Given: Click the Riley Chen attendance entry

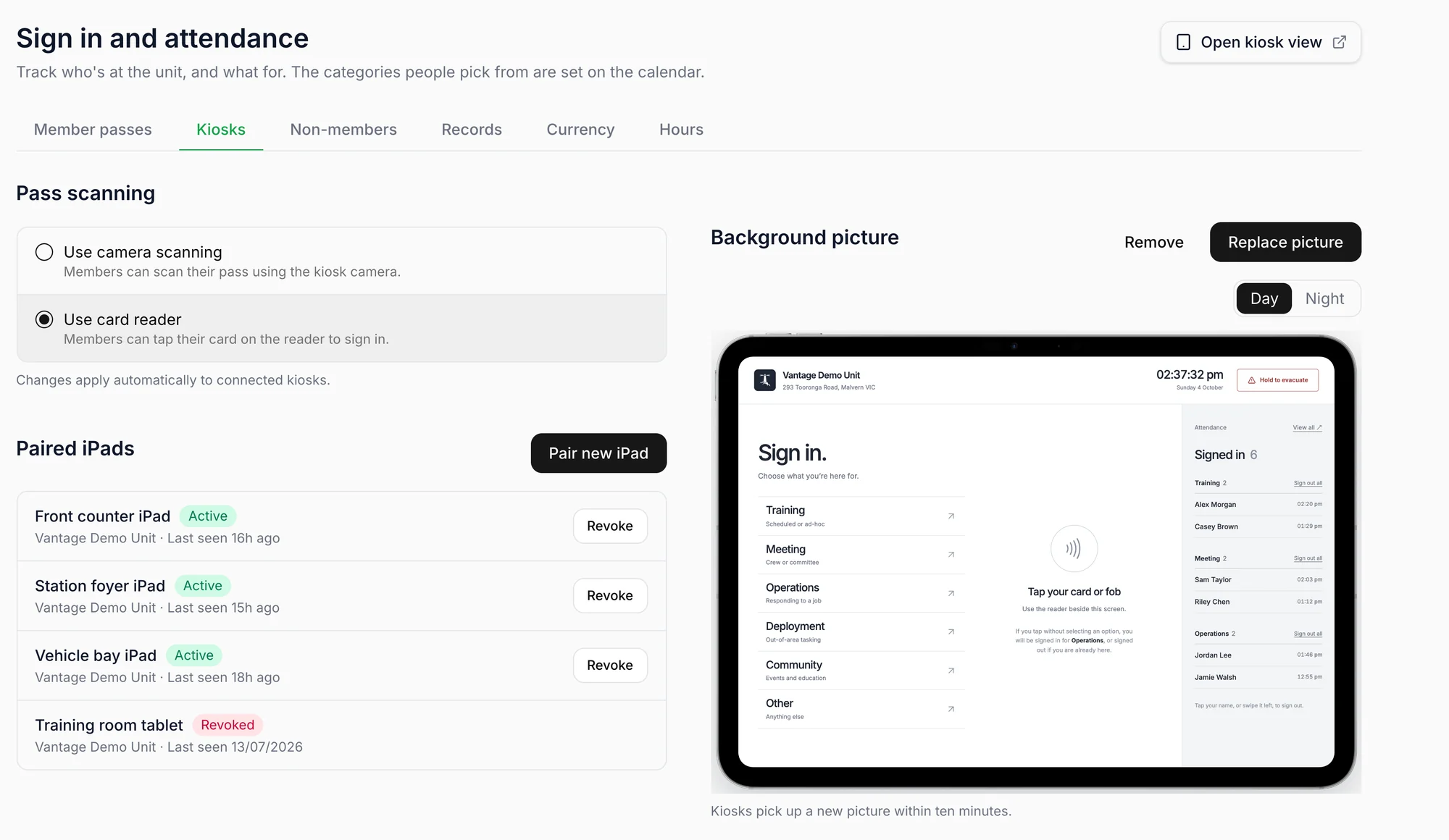Looking at the screenshot, I should 1258,602.
